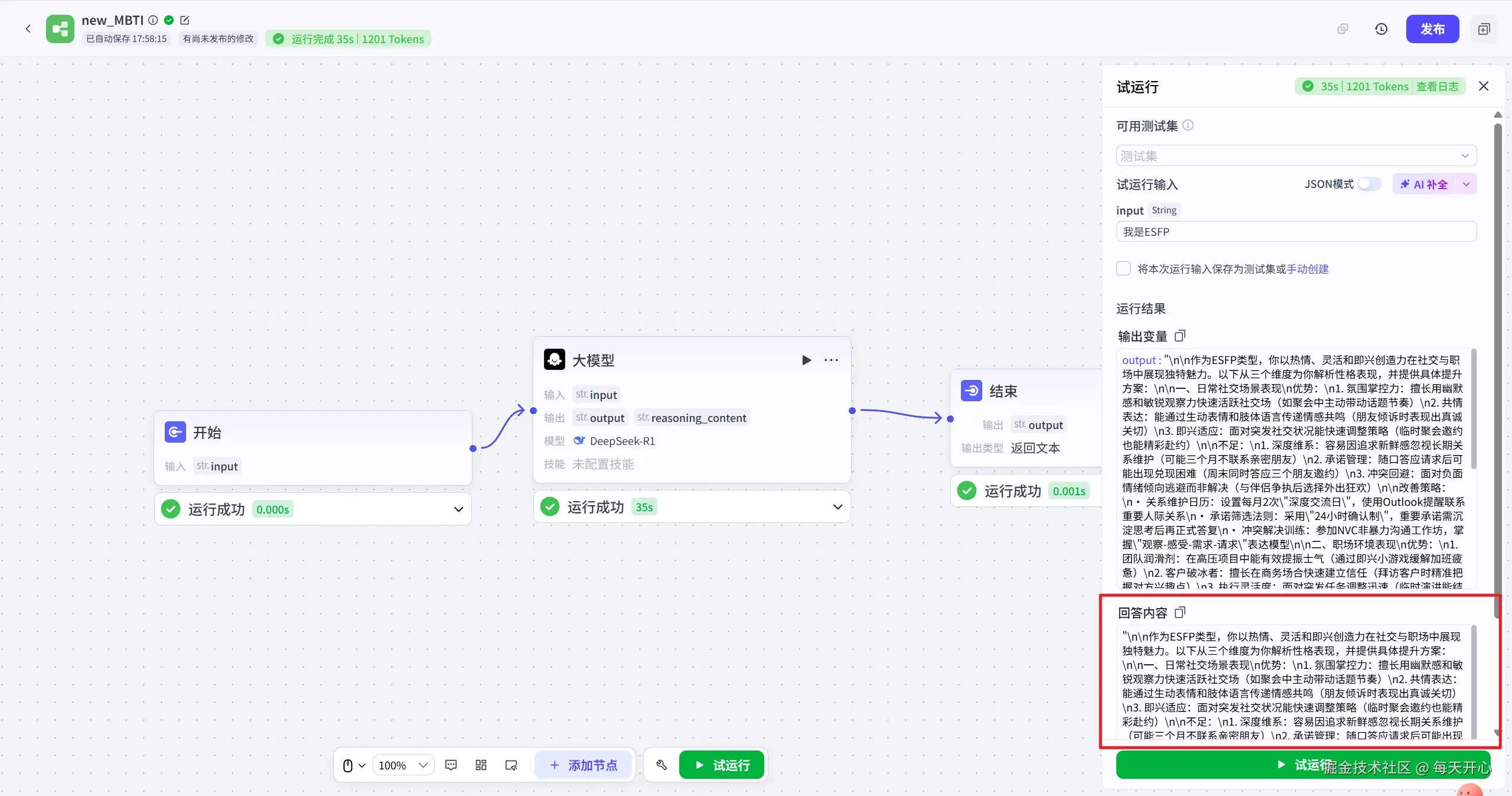Open the 大模型 node more options
Viewport: 1512px width, 796px height.
(x=831, y=360)
